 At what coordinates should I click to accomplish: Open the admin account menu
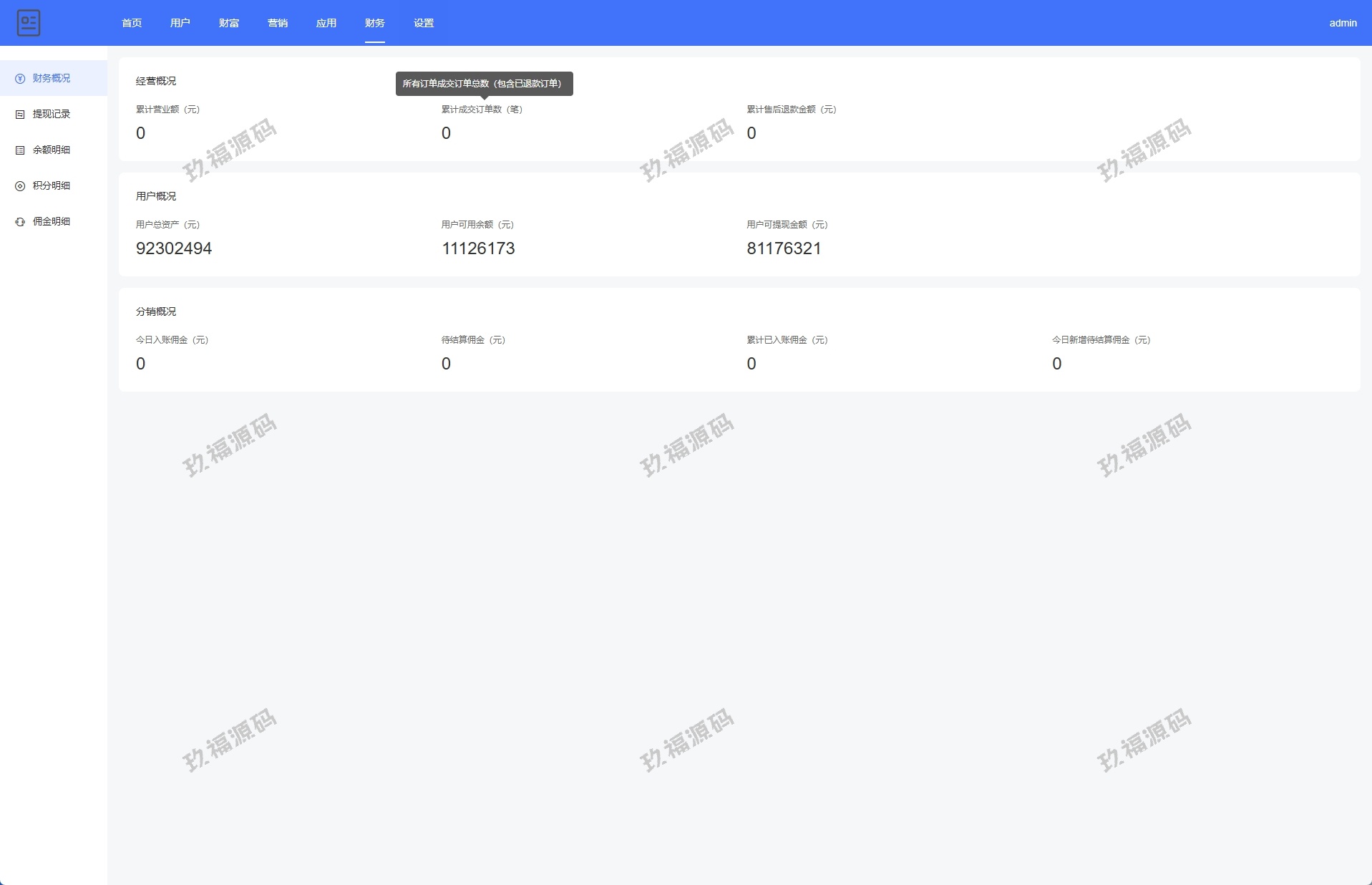coord(1343,23)
